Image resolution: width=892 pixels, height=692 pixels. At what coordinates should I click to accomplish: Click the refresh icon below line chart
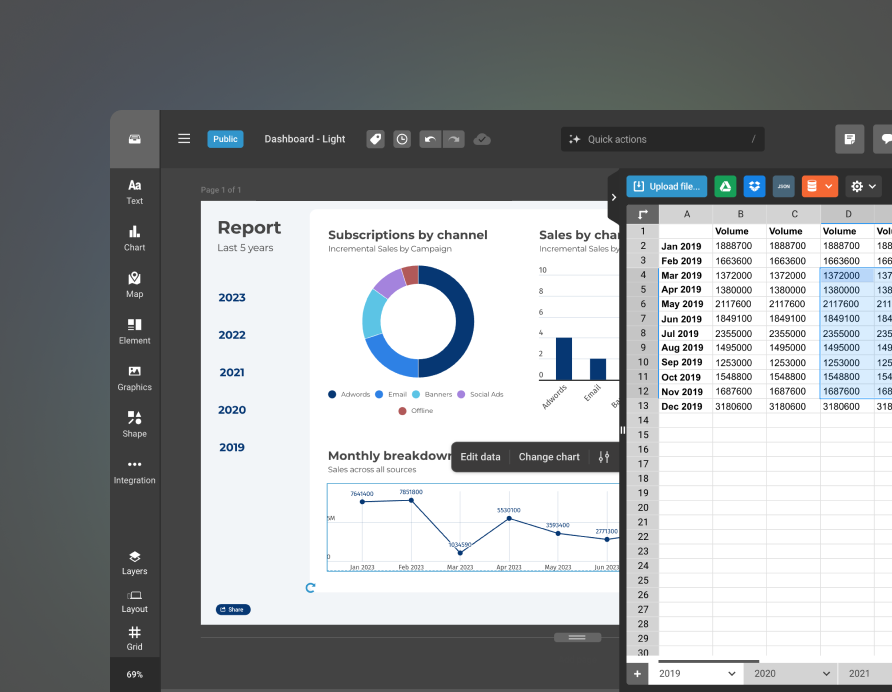click(310, 588)
